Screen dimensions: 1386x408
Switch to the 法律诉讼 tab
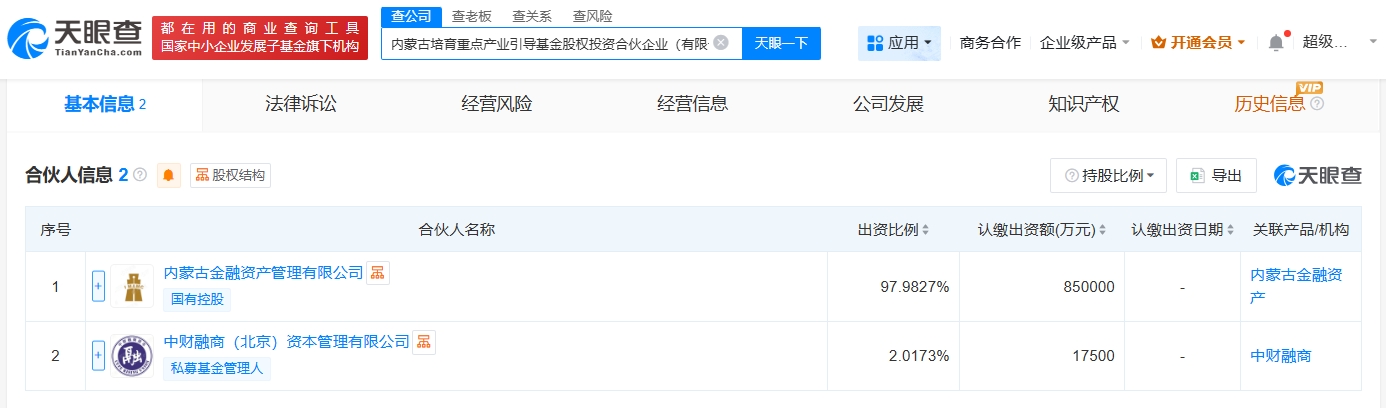pos(301,104)
